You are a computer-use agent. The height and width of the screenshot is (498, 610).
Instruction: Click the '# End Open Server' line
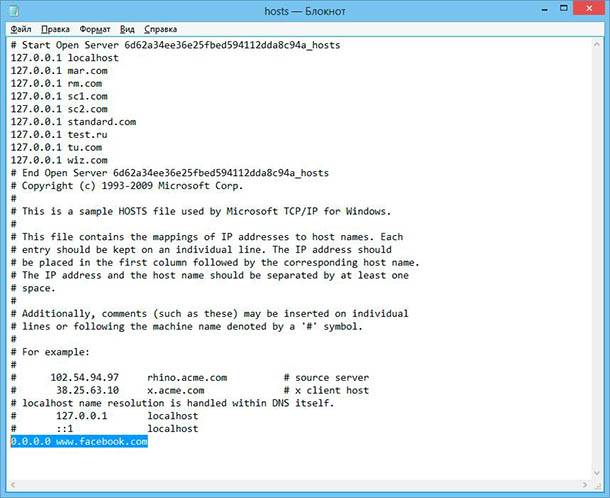[170, 173]
